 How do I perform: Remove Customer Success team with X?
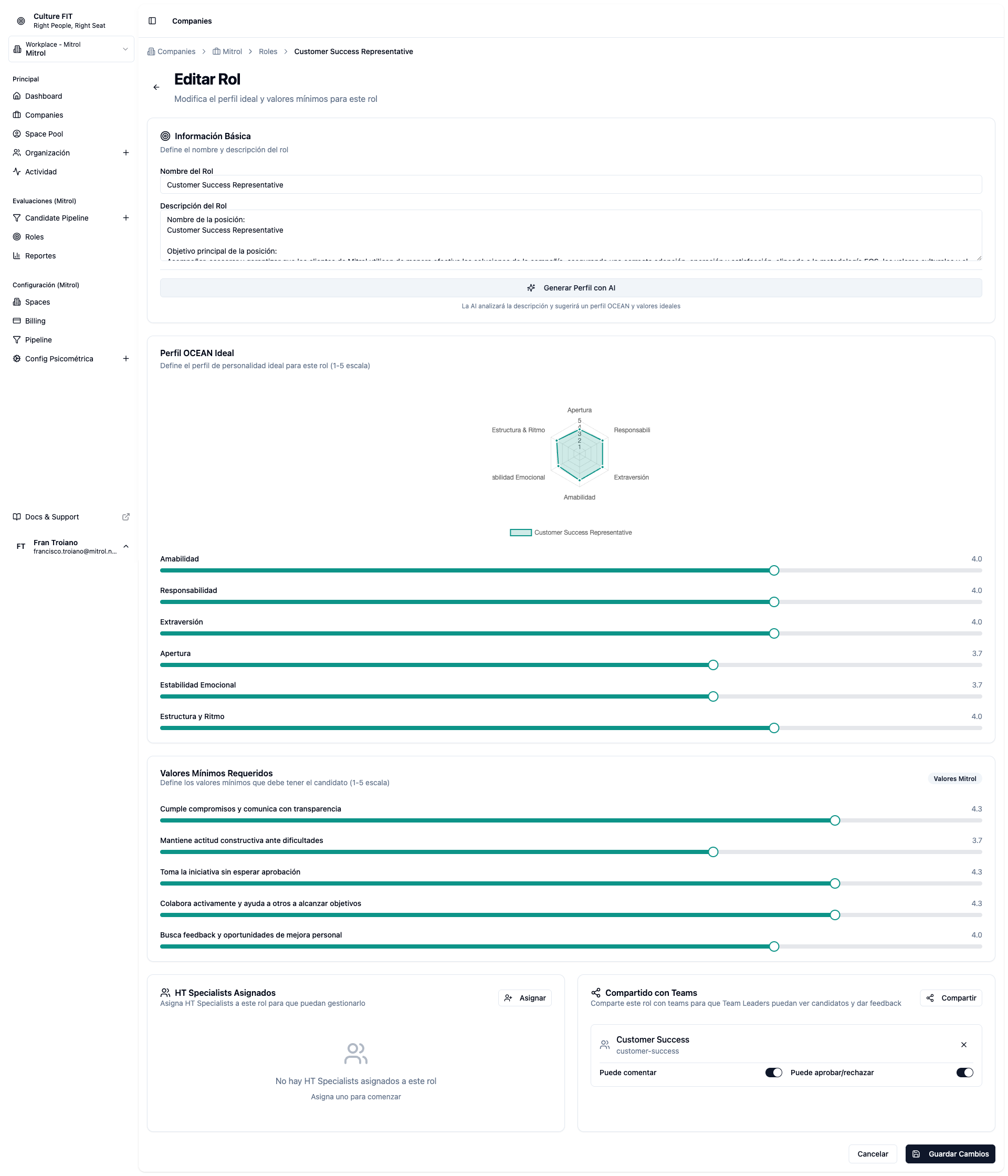pos(963,1044)
